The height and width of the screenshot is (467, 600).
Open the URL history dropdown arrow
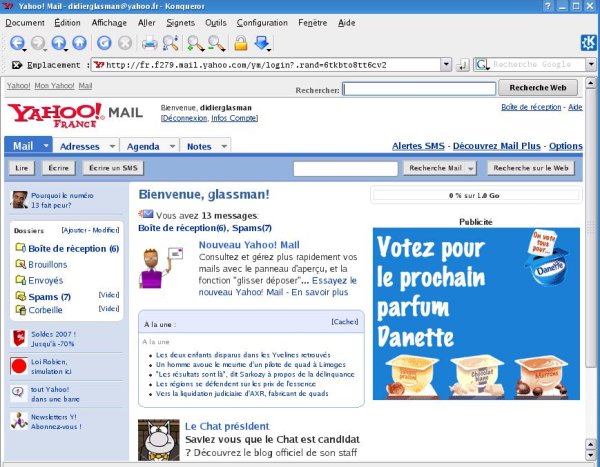[x=446, y=64]
